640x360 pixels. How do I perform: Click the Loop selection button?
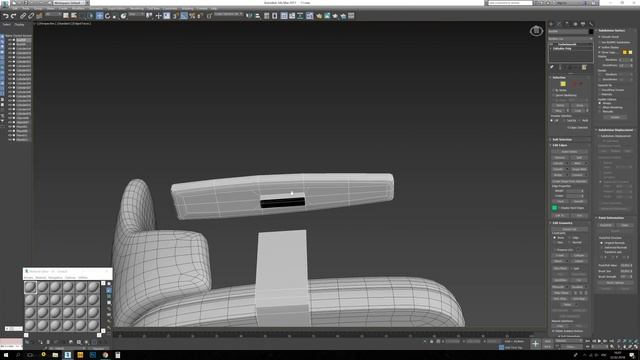[x=577, y=111]
